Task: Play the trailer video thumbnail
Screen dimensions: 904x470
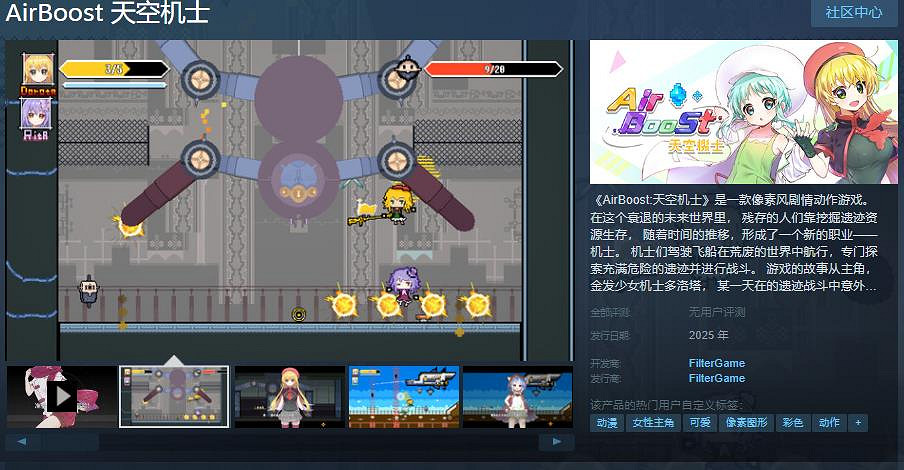Action: click(x=62, y=397)
